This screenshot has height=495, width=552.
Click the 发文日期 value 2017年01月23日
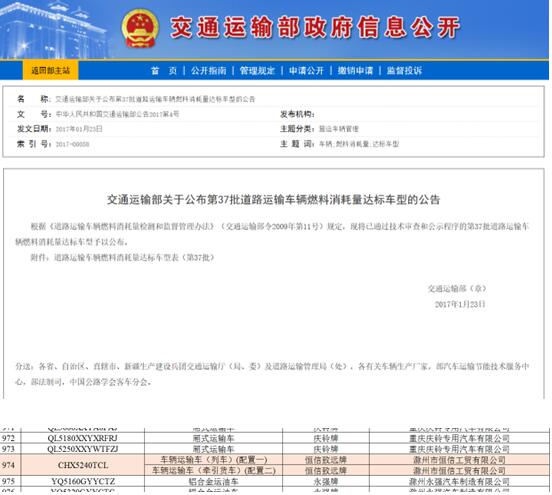point(79,129)
